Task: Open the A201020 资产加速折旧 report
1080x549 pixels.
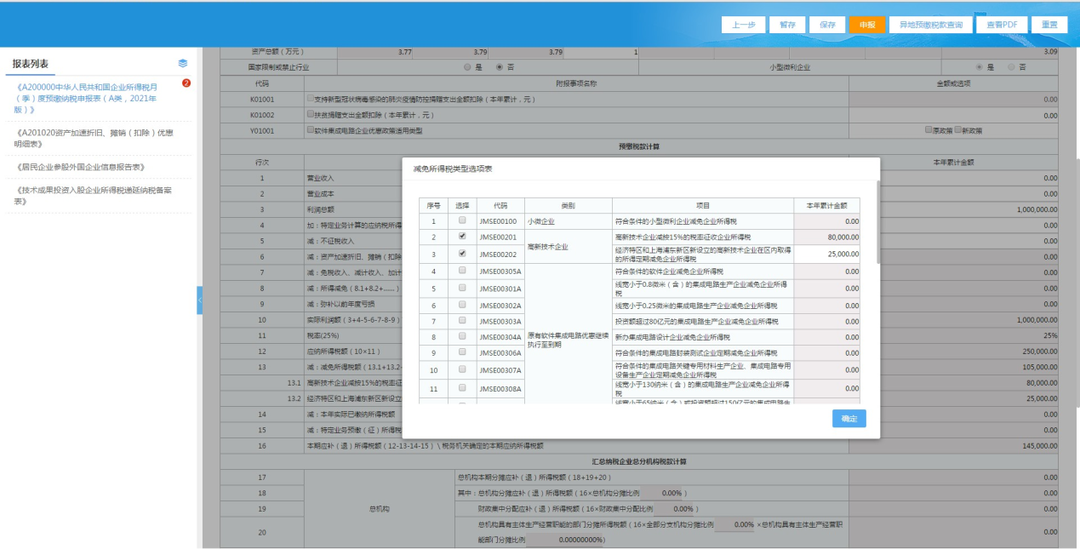Action: point(94,138)
